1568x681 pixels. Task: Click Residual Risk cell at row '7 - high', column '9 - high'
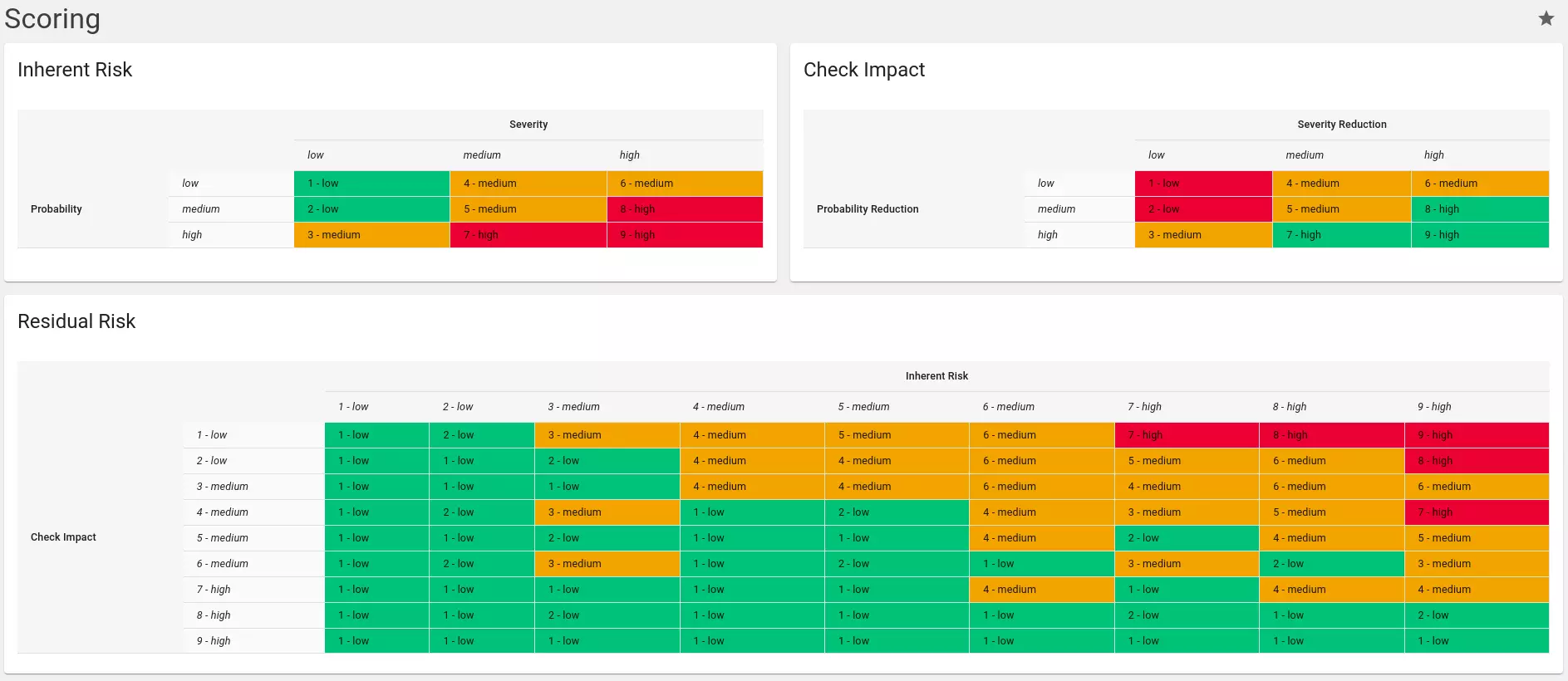pos(1477,590)
